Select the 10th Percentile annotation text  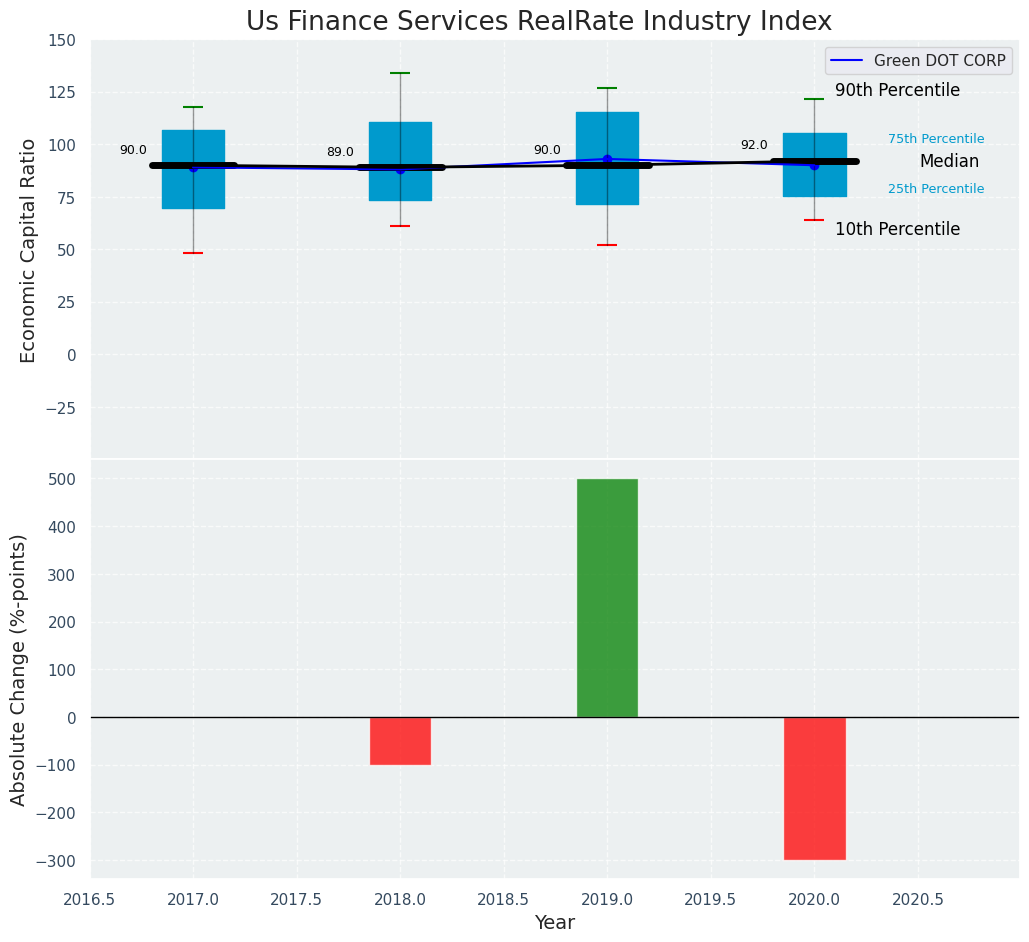[897, 229]
